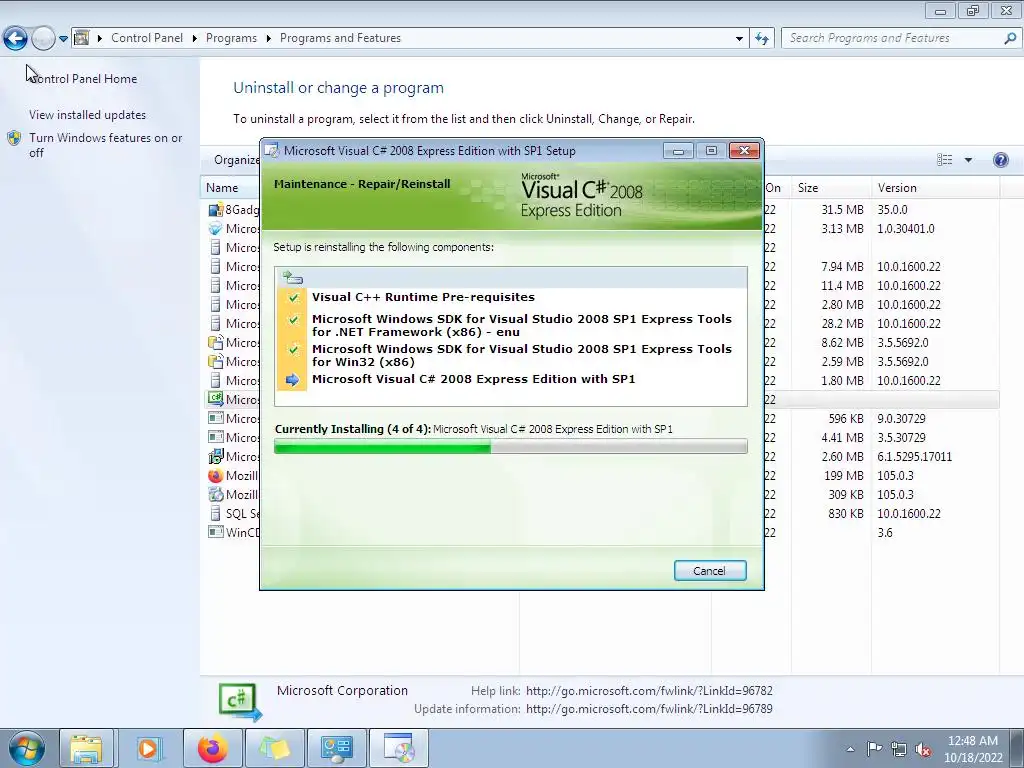1024x768 pixels.
Task: Select the 8Gadget program icon
Action: point(216,210)
